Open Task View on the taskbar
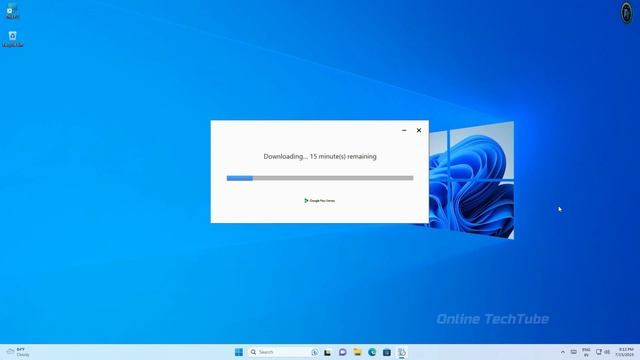The width and height of the screenshot is (640, 360). 327,352
